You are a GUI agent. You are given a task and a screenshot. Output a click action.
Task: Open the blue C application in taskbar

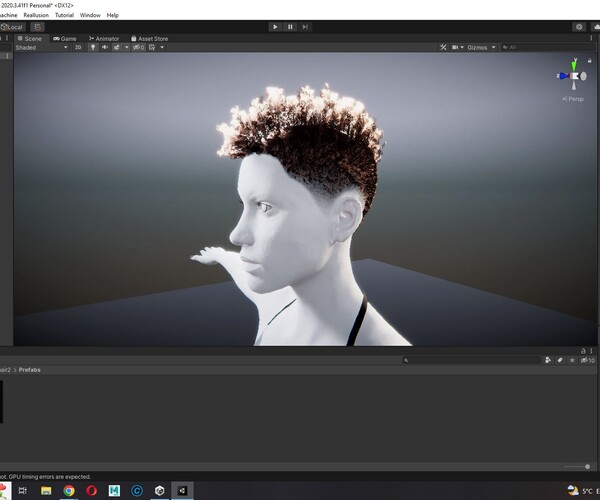[137, 490]
